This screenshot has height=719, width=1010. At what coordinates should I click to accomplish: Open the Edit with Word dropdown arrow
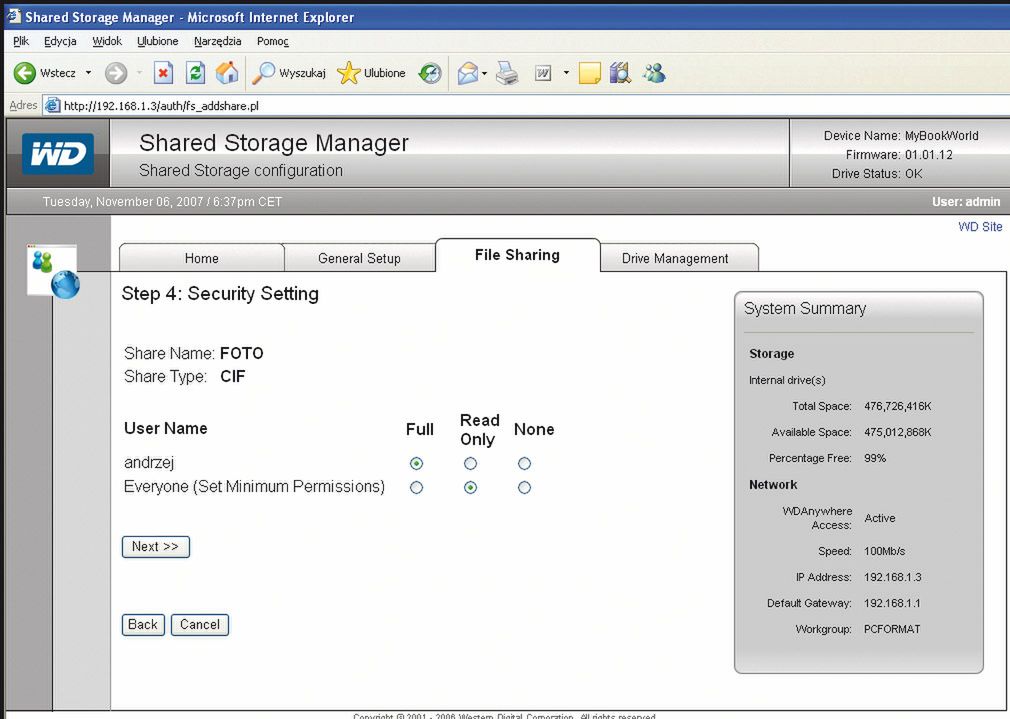[566, 73]
